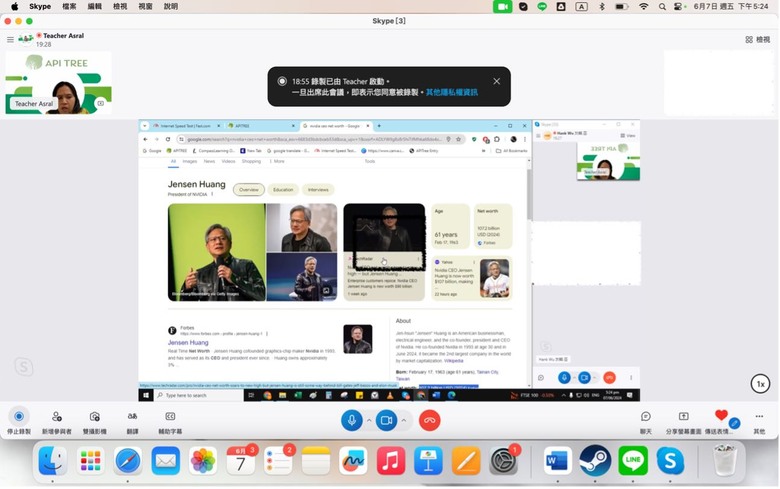Open the Apple menu
780x489 pixels.
(14, 6)
